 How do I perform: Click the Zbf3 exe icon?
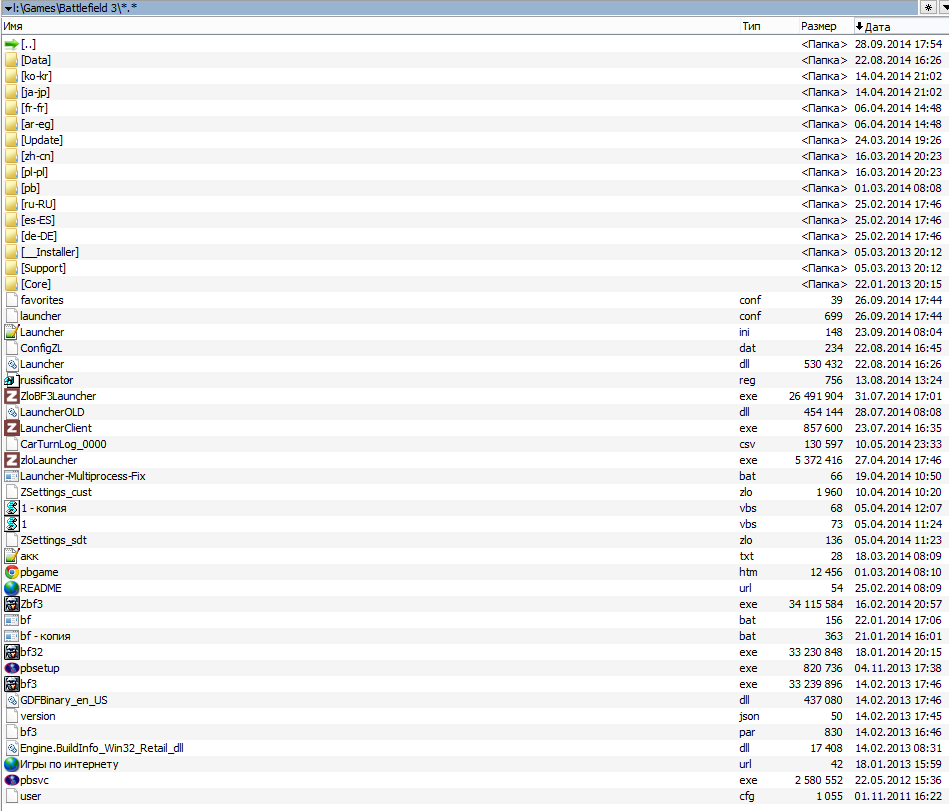[11, 603]
